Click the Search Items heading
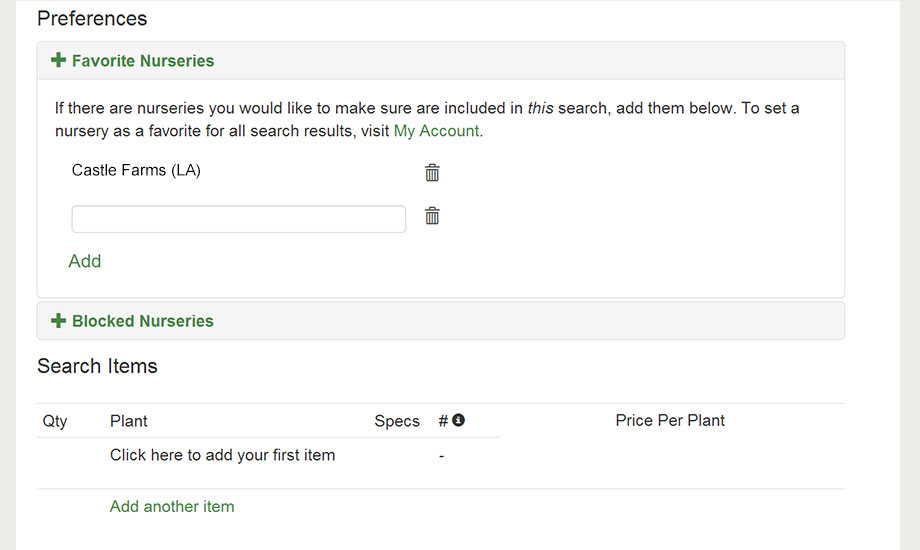 click(x=97, y=366)
